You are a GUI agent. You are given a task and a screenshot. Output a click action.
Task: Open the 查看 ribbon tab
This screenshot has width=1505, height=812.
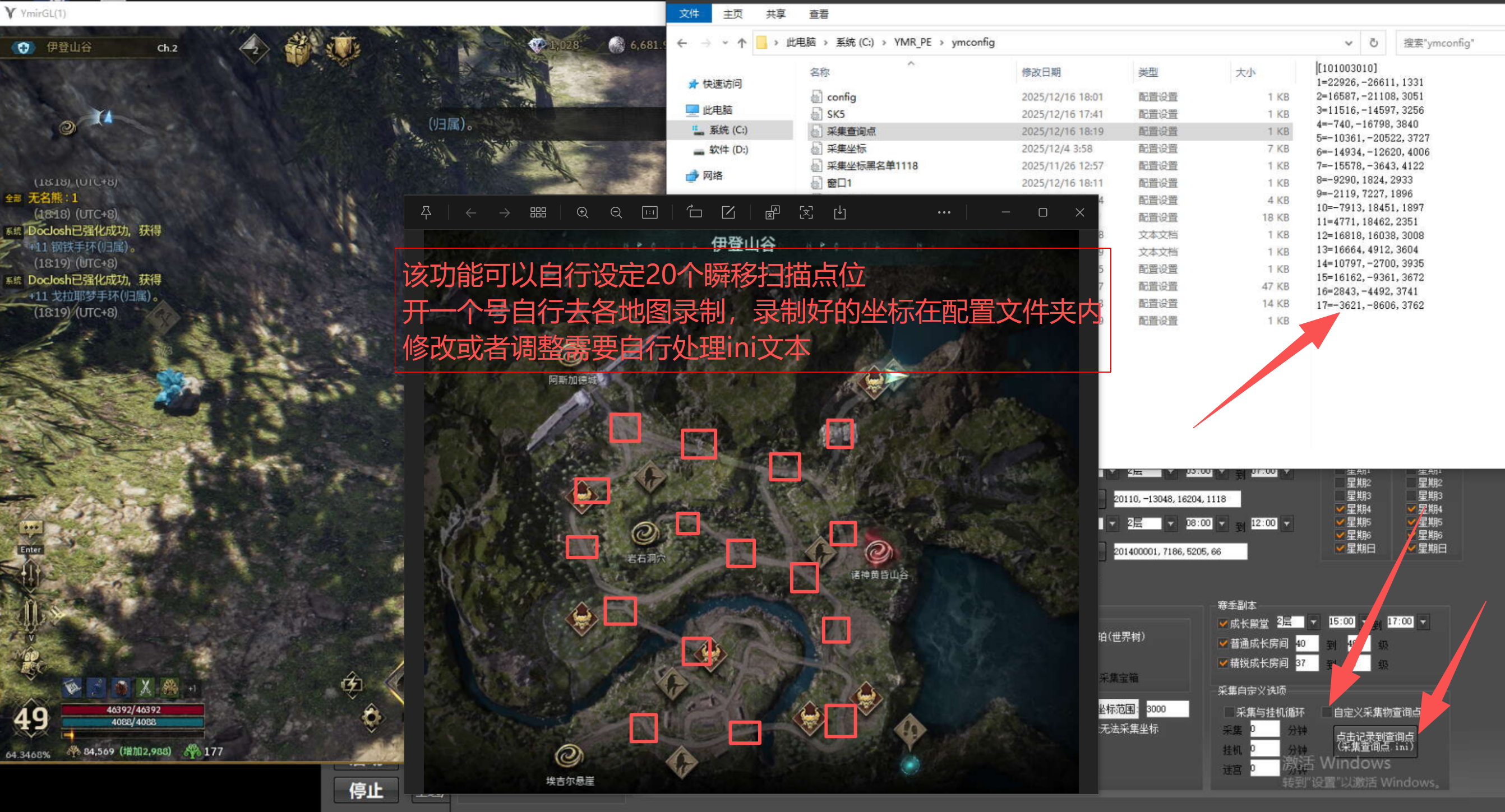coord(818,13)
